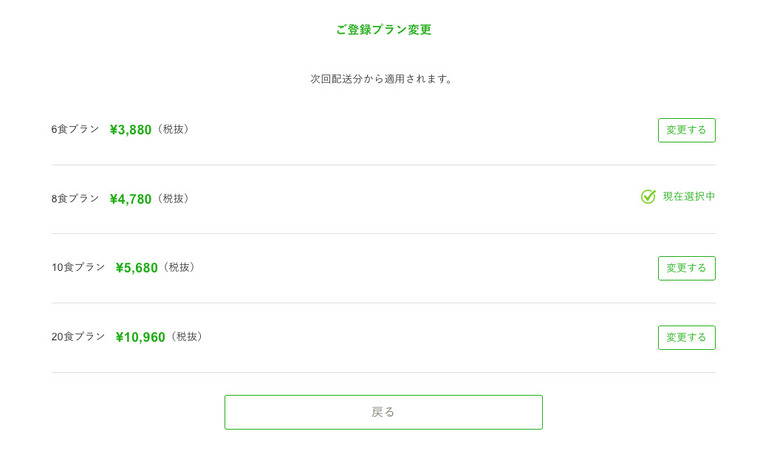Viewport: 760px width, 451px height.
Task: Select the ¥5,680 price
Action: [x=136, y=268]
